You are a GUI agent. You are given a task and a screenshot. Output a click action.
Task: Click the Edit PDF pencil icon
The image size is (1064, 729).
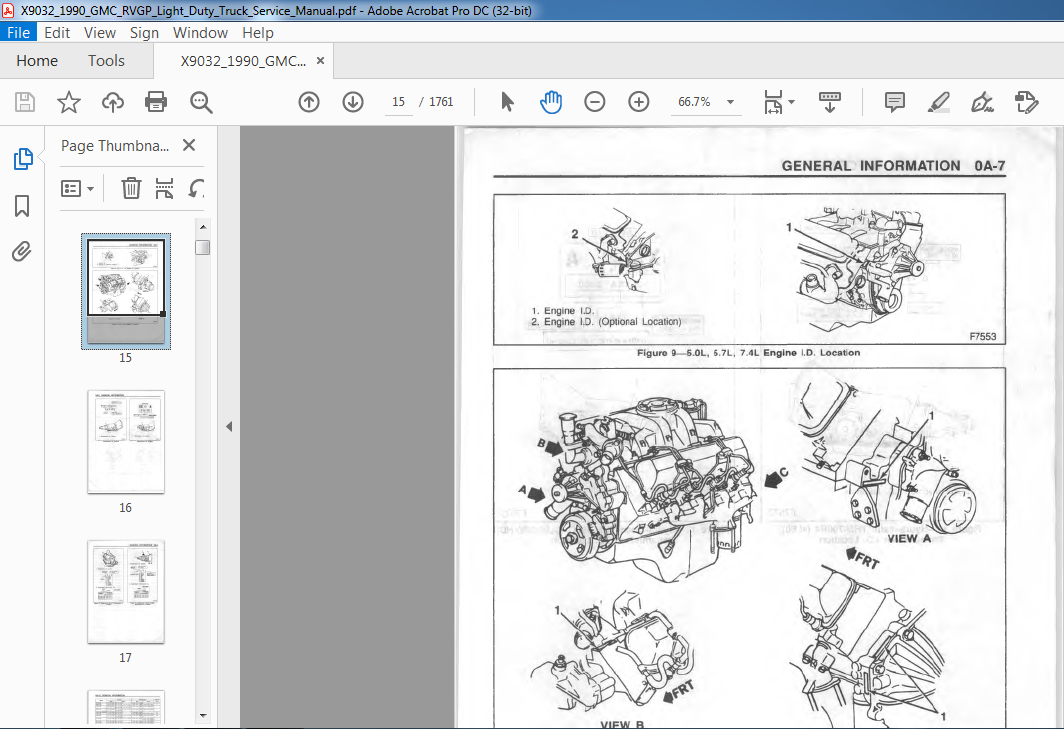[x=1026, y=102]
